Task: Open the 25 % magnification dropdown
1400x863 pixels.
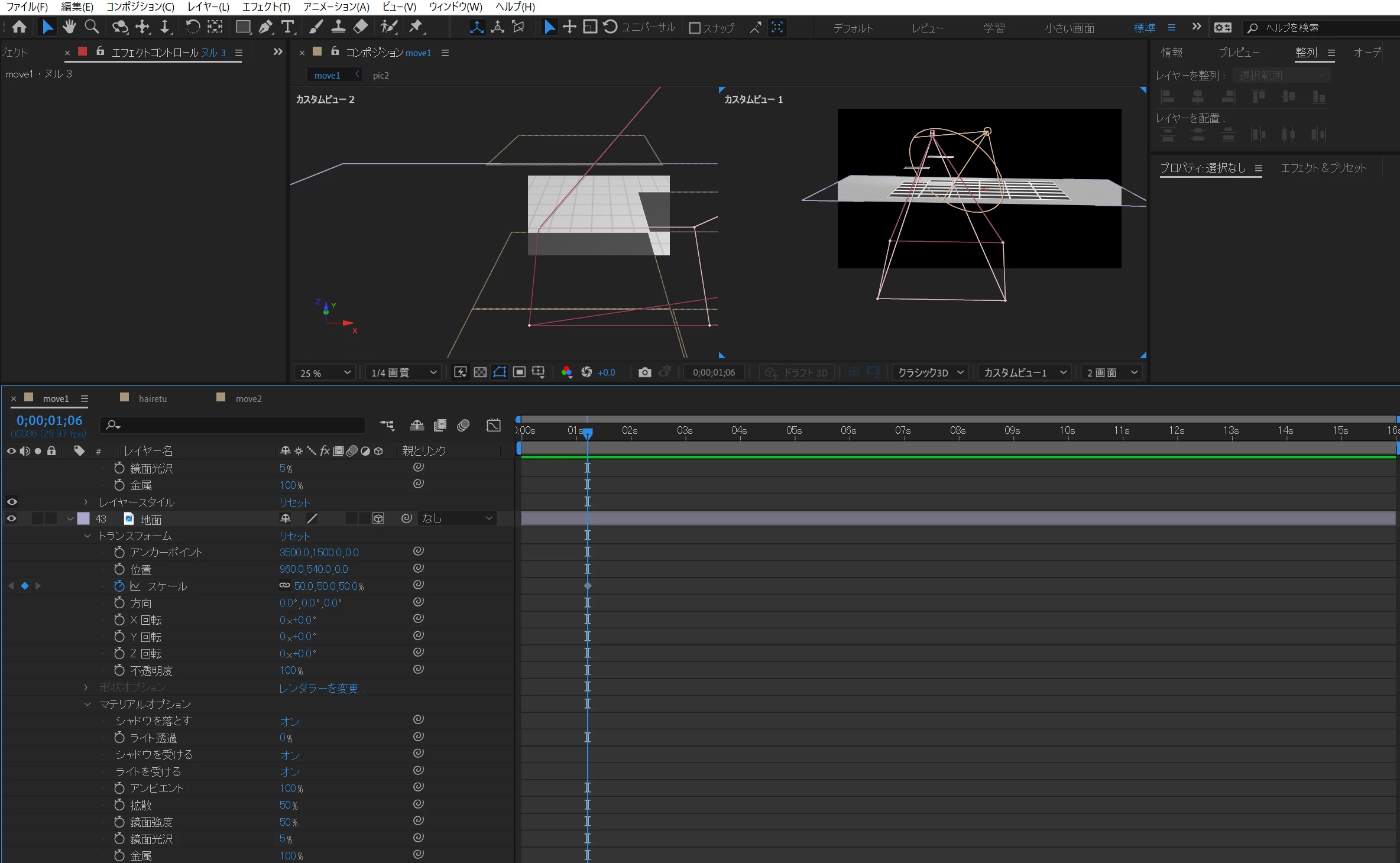Action: (x=325, y=372)
